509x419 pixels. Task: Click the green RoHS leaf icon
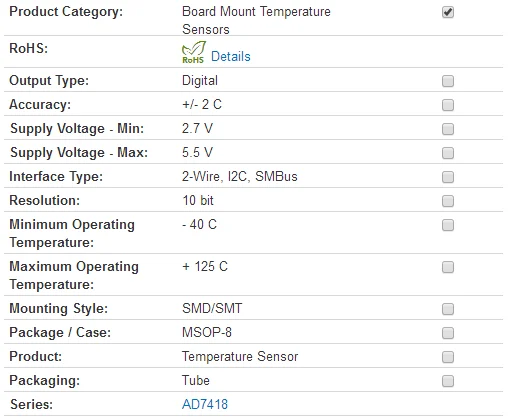coord(193,52)
